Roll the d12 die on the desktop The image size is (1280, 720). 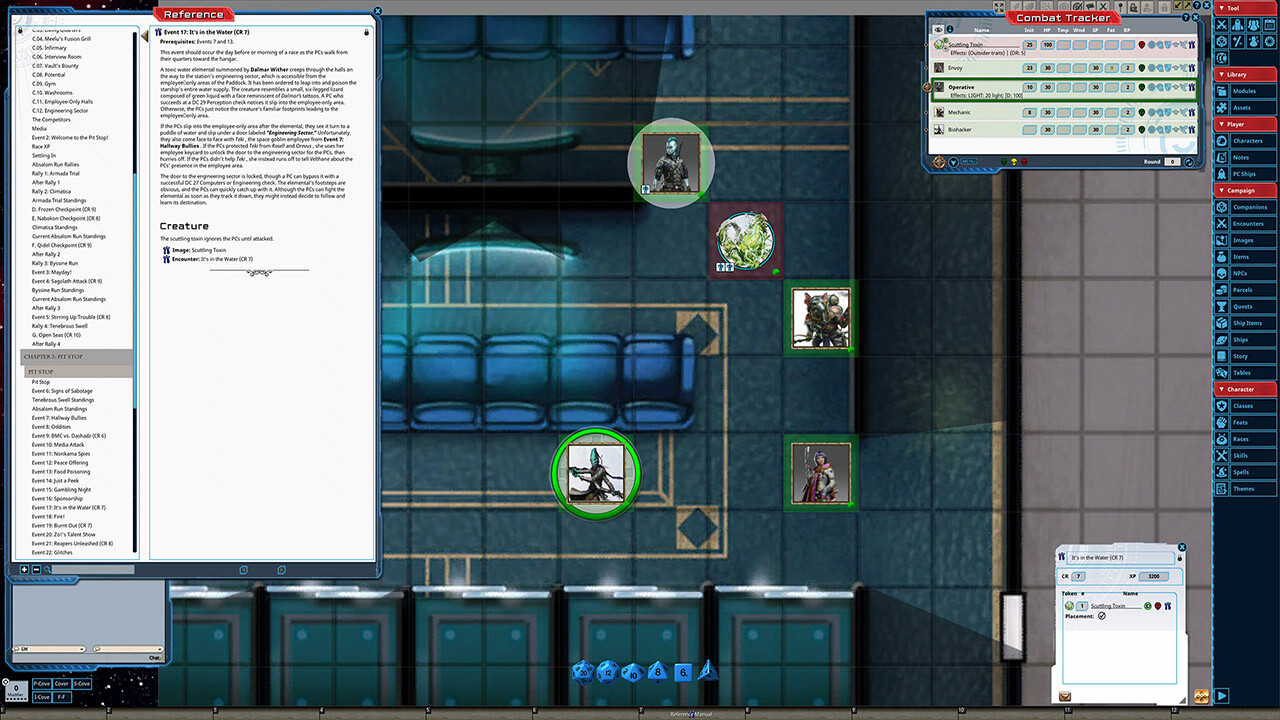click(608, 673)
